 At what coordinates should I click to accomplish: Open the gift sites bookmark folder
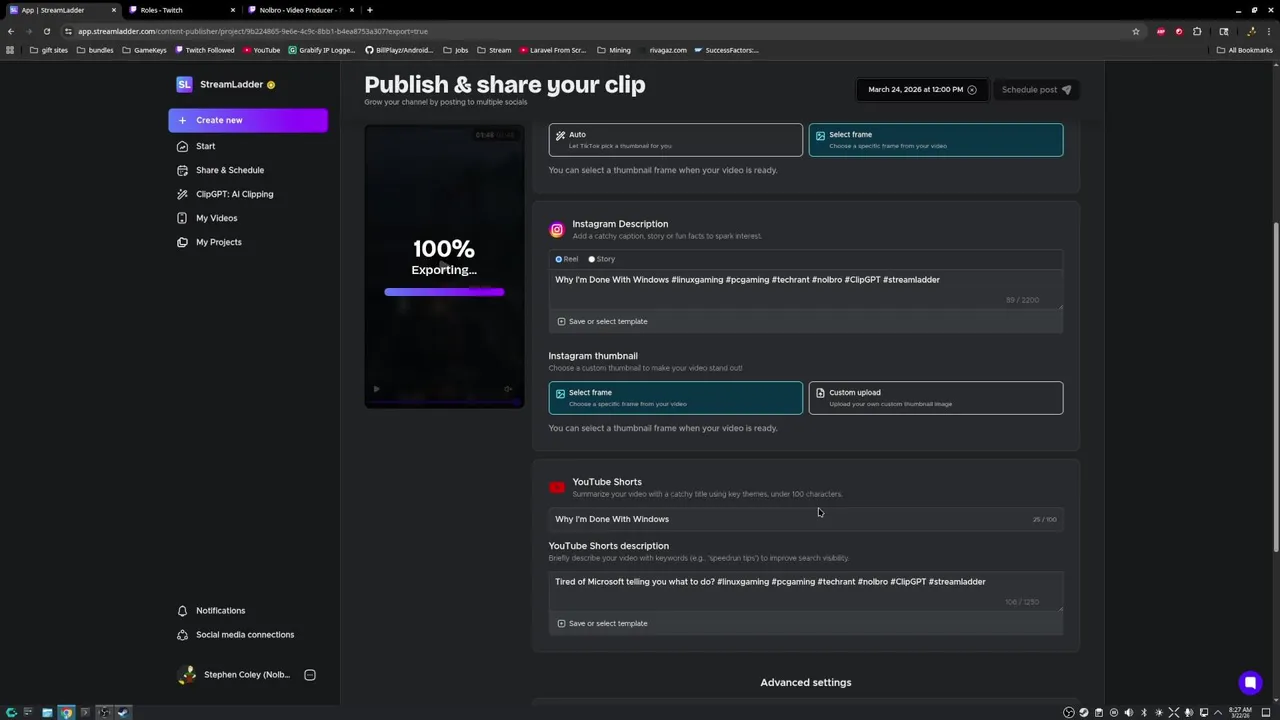49,50
